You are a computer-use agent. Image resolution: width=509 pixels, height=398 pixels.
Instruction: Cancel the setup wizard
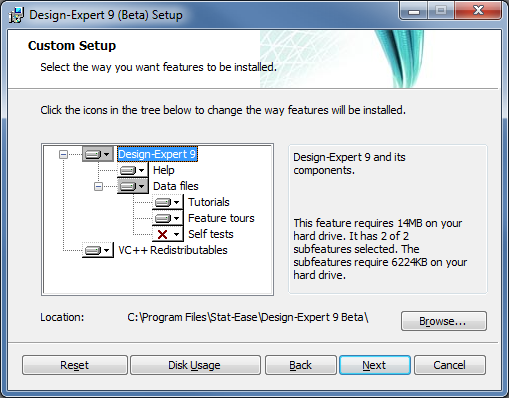[450, 365]
